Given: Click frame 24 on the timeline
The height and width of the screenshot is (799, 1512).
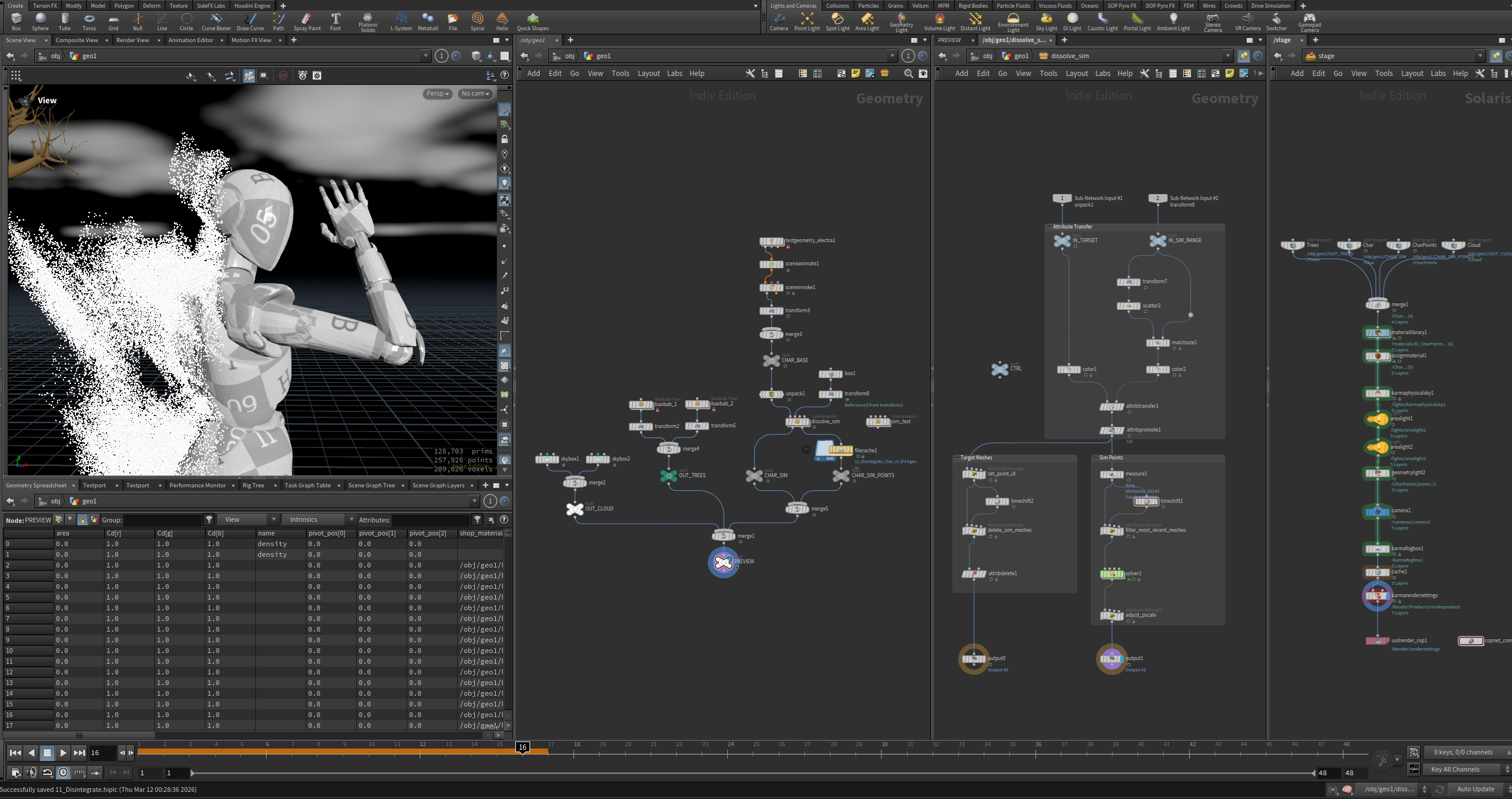Looking at the screenshot, I should click(728, 753).
